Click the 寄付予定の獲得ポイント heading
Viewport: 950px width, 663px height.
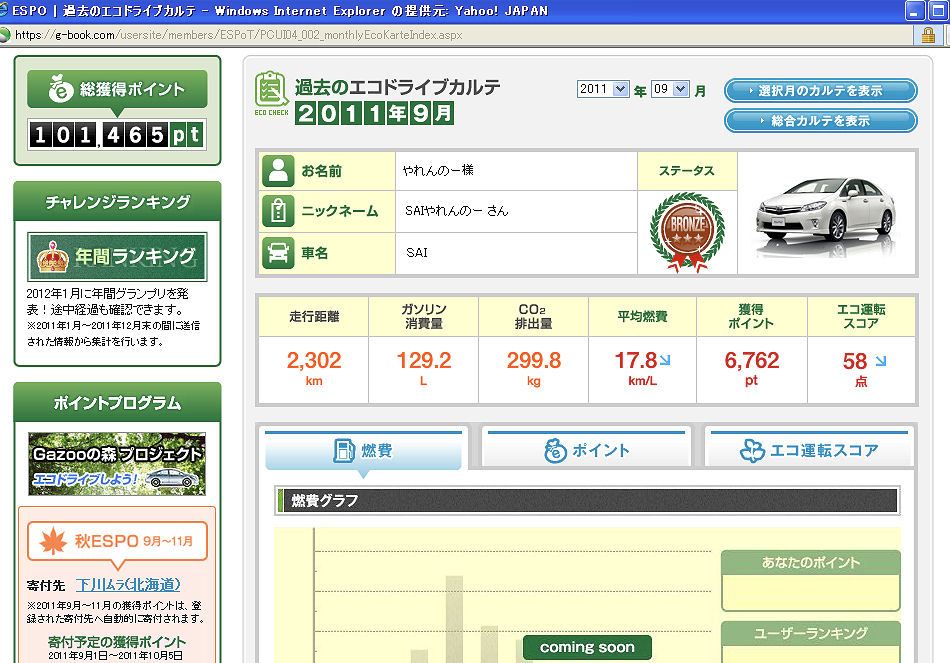(x=117, y=641)
